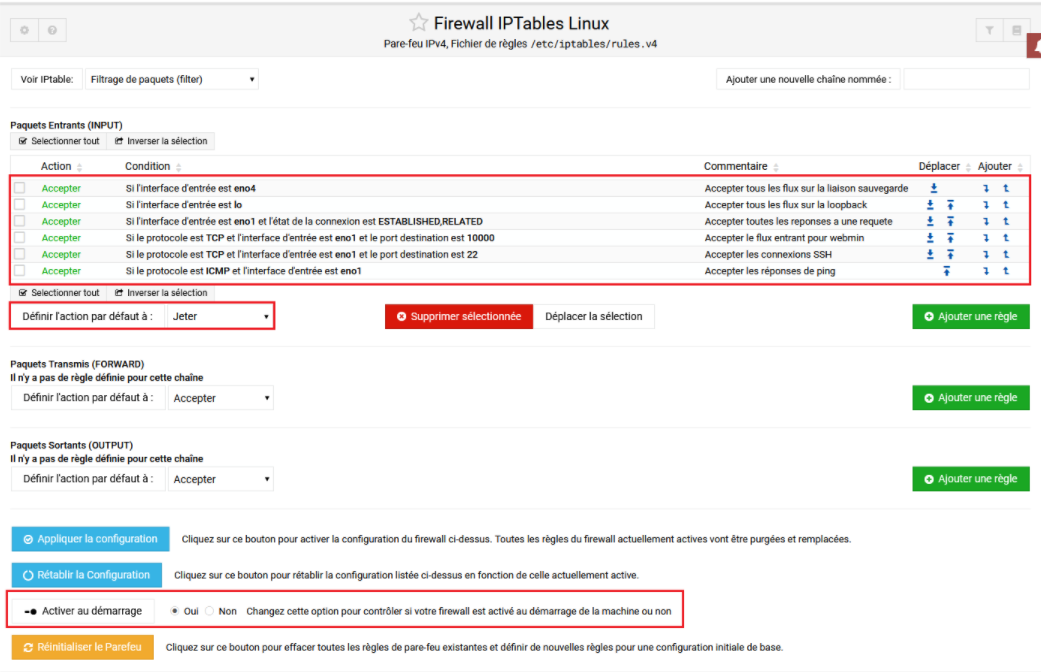The height and width of the screenshot is (672, 1041).
Task: Click the help question mark icon
Action: coord(52,30)
